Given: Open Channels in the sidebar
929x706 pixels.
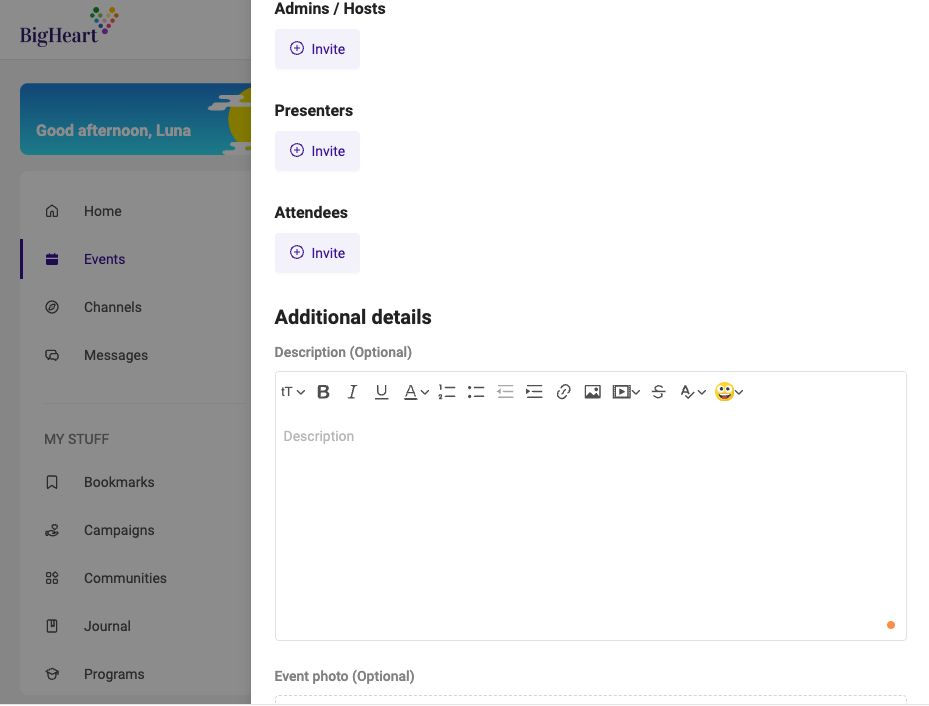Looking at the screenshot, I should coord(113,307).
